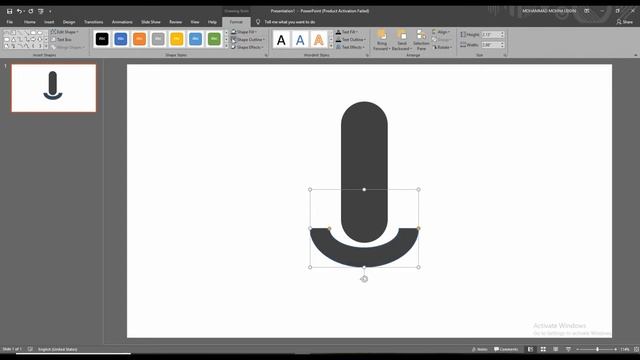The height and width of the screenshot is (360, 640).
Task: Click the zoom slider in status bar
Action: pos(597,349)
